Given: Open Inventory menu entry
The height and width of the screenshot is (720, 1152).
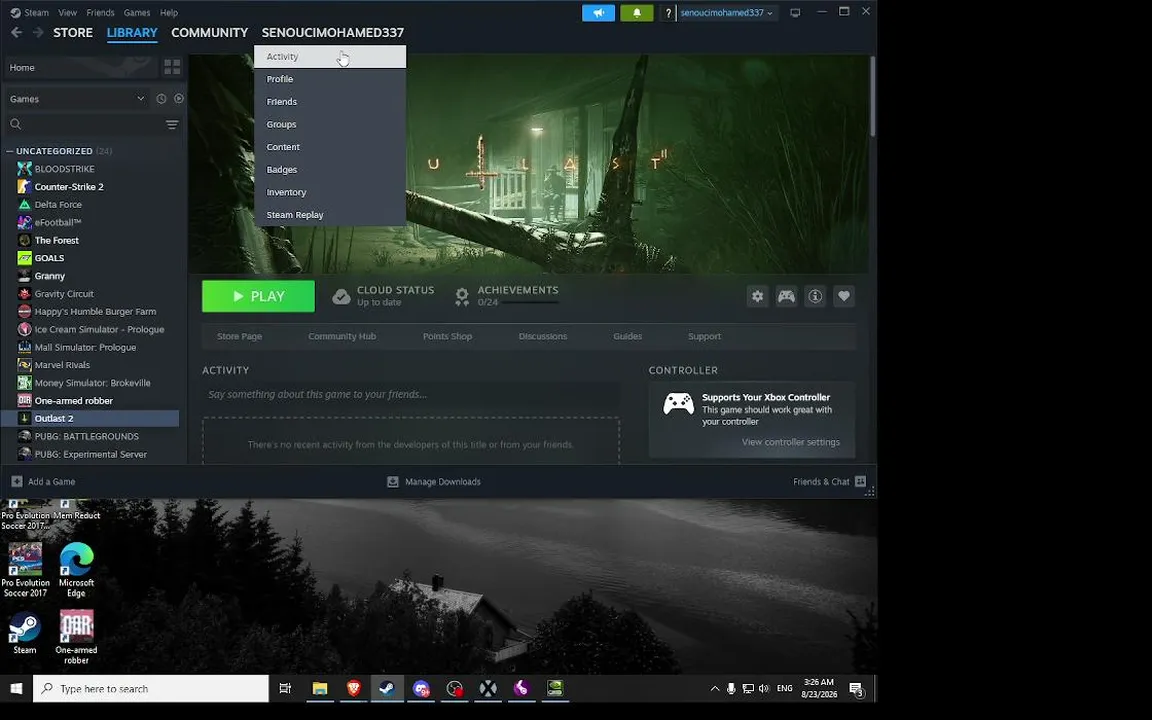Looking at the screenshot, I should point(330,192).
